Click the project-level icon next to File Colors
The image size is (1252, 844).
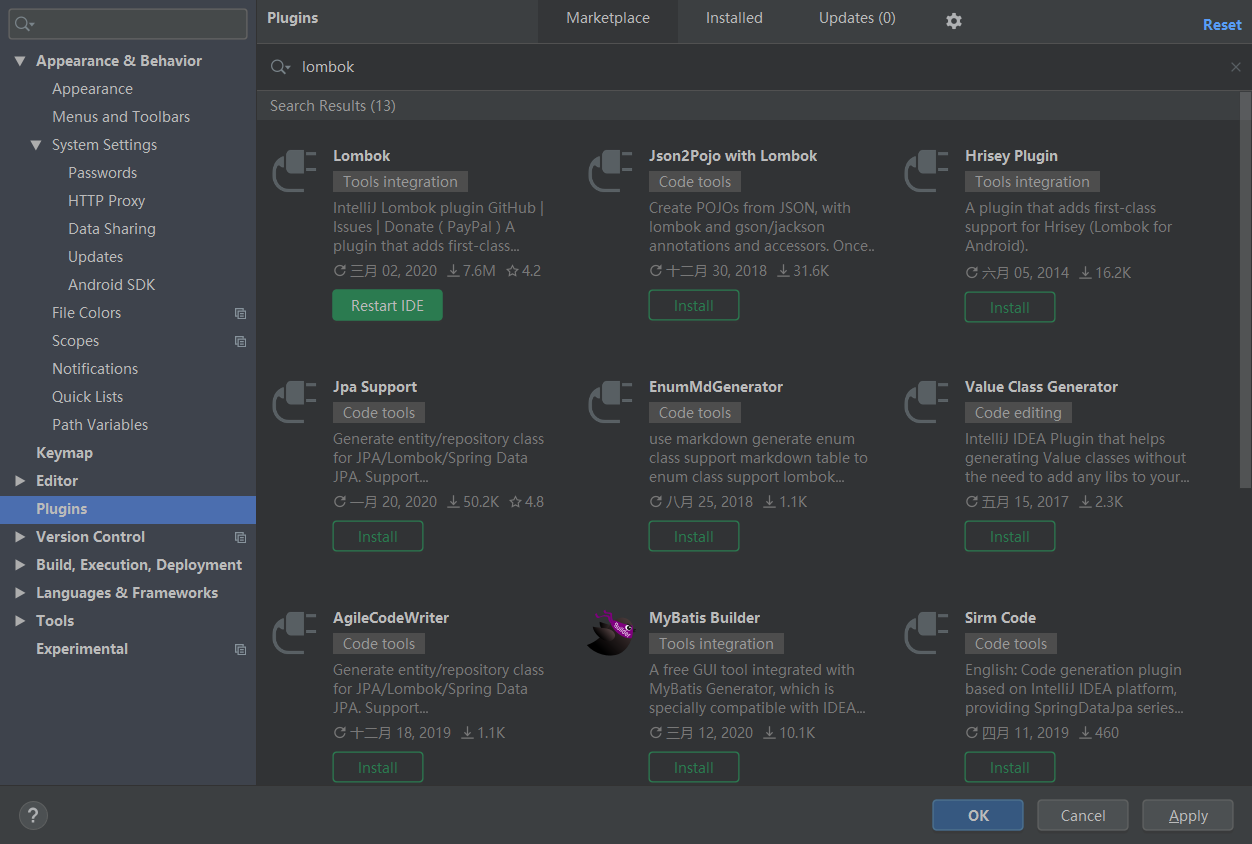point(240,313)
